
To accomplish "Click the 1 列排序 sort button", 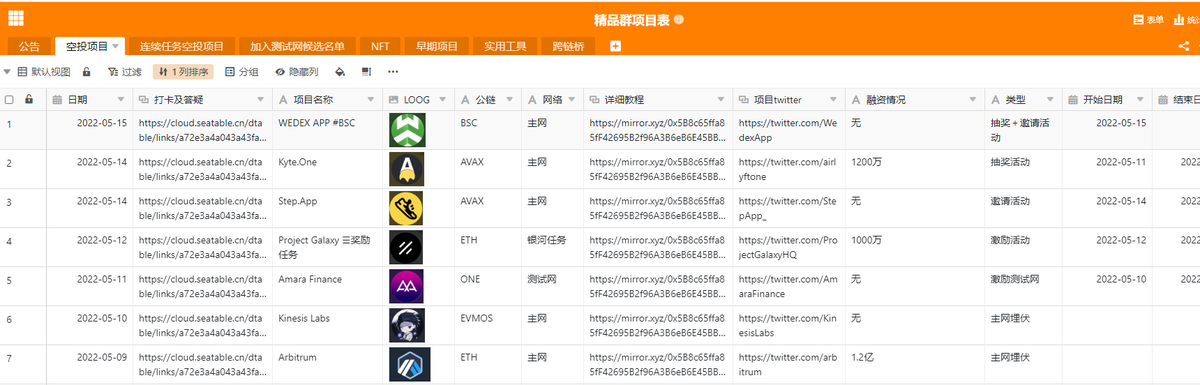I will point(183,72).
